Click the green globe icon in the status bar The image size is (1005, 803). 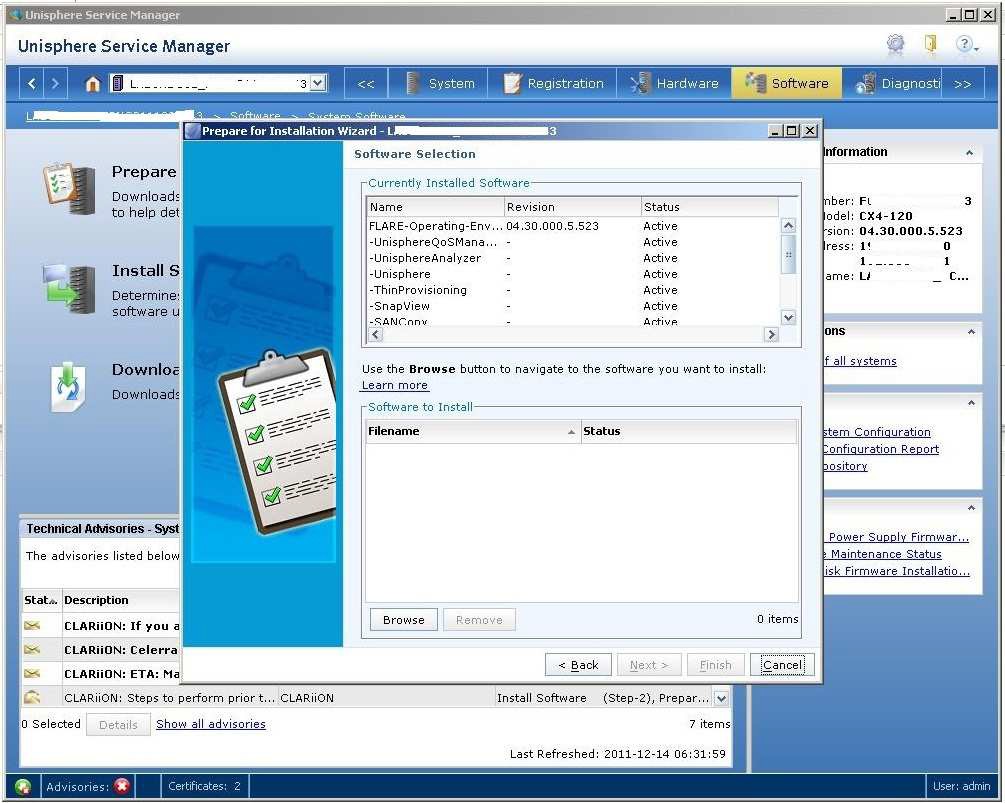point(23,786)
